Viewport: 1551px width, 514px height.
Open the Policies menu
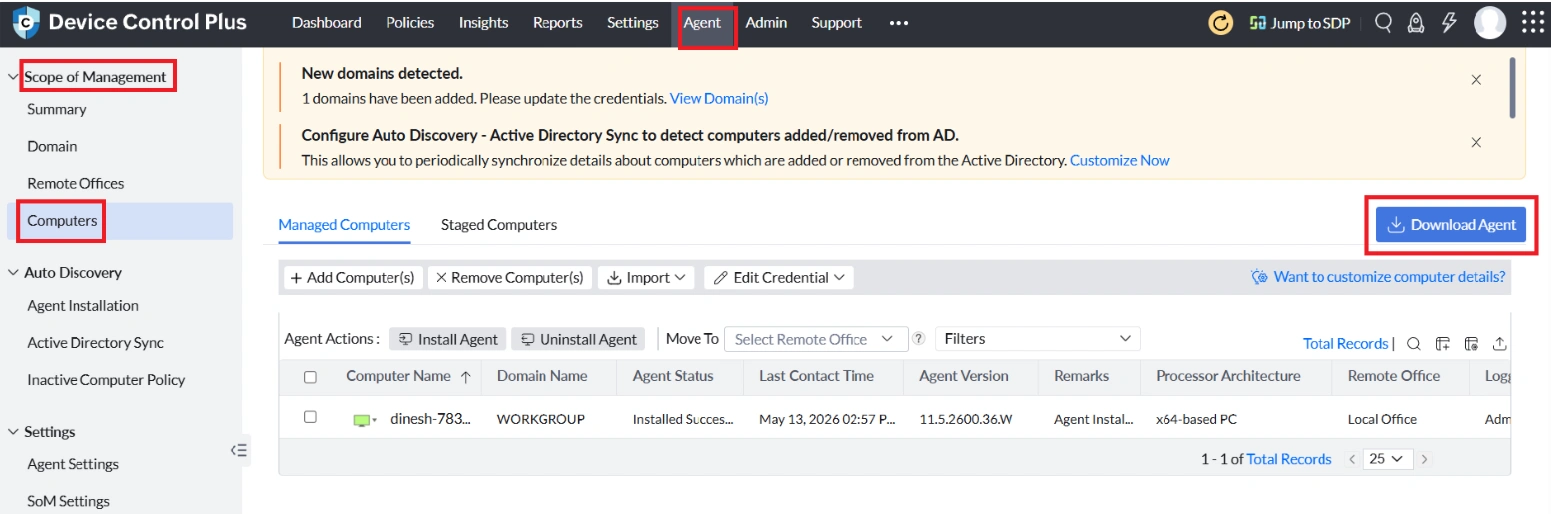tap(410, 23)
